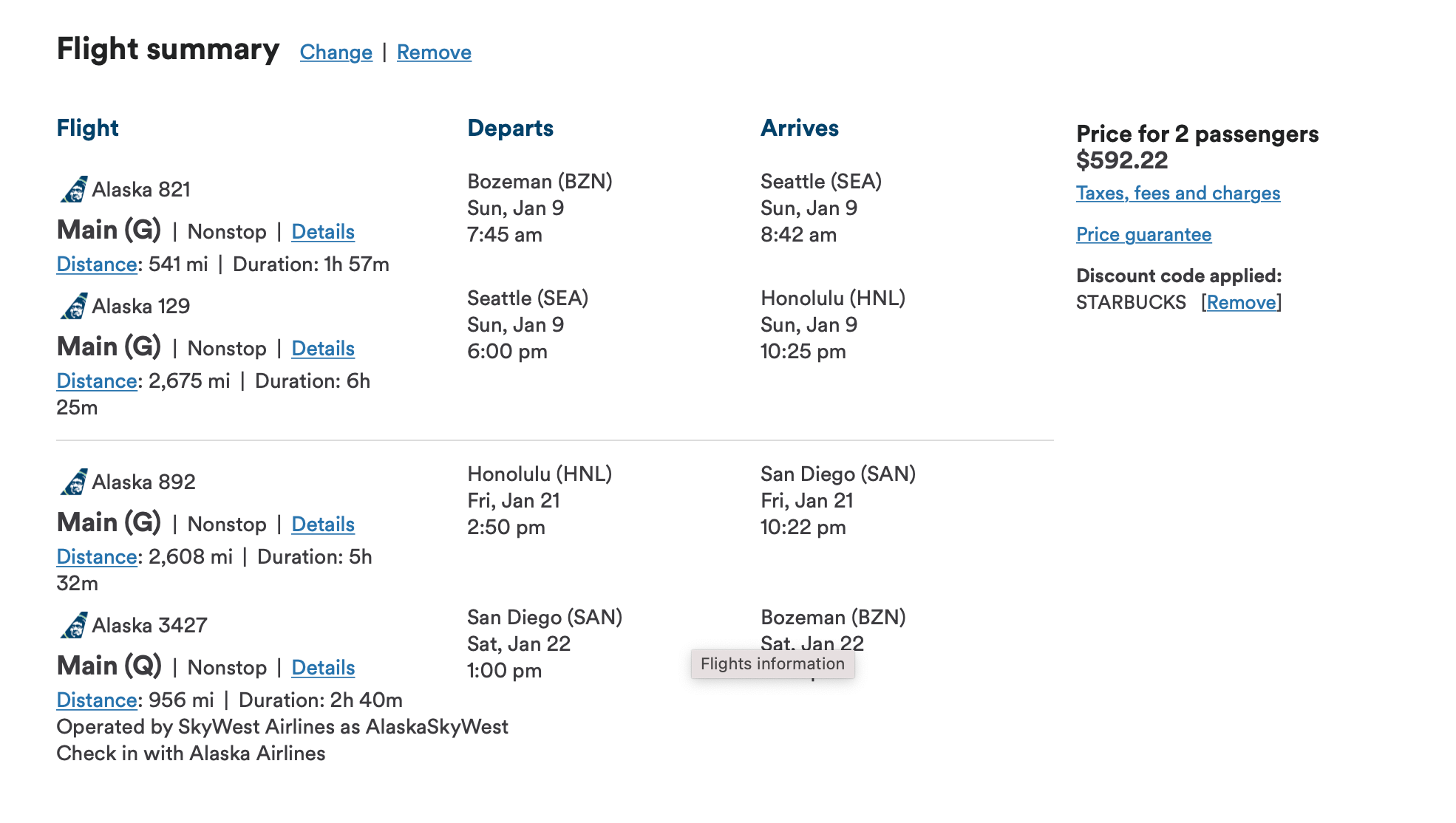Open the Change flight link
This screenshot has width=1456, height=823.
[x=336, y=52]
